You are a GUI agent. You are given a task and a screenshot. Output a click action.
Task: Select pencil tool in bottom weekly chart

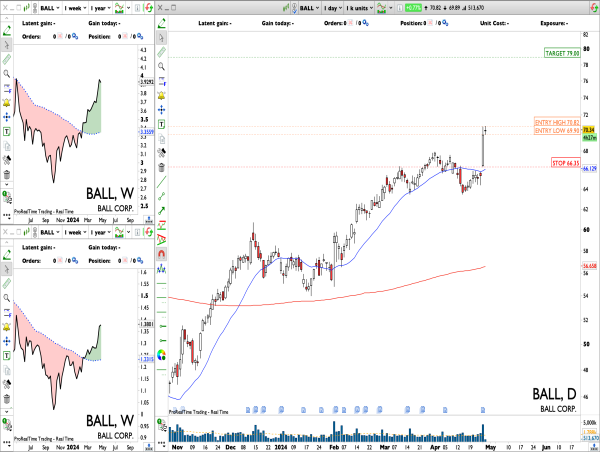pos(7,255)
